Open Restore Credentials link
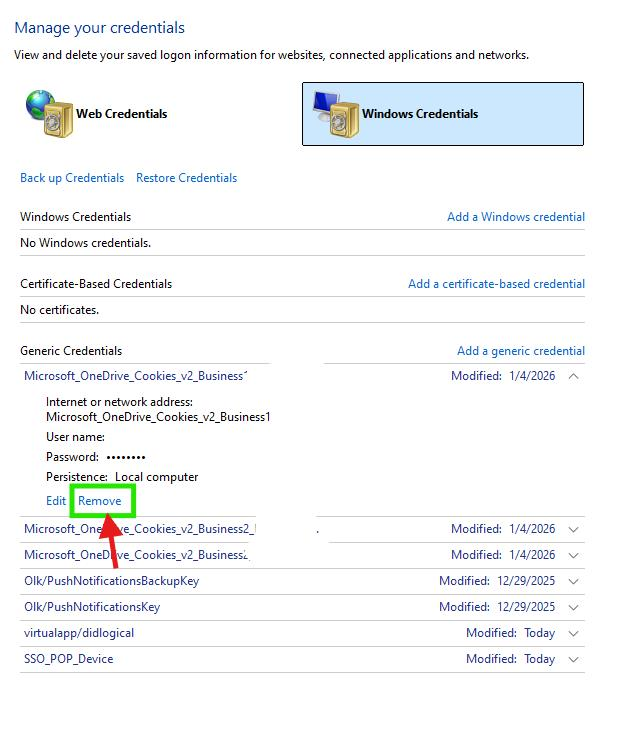 coord(186,178)
